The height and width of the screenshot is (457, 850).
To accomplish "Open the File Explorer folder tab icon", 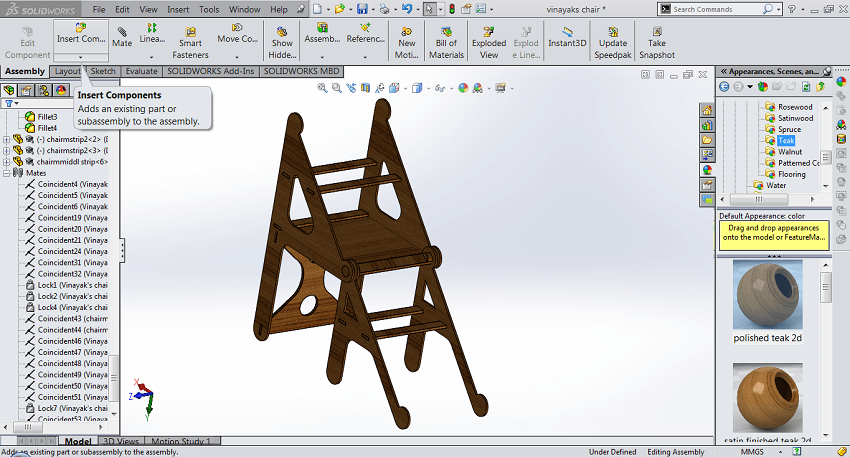I will (x=707, y=140).
